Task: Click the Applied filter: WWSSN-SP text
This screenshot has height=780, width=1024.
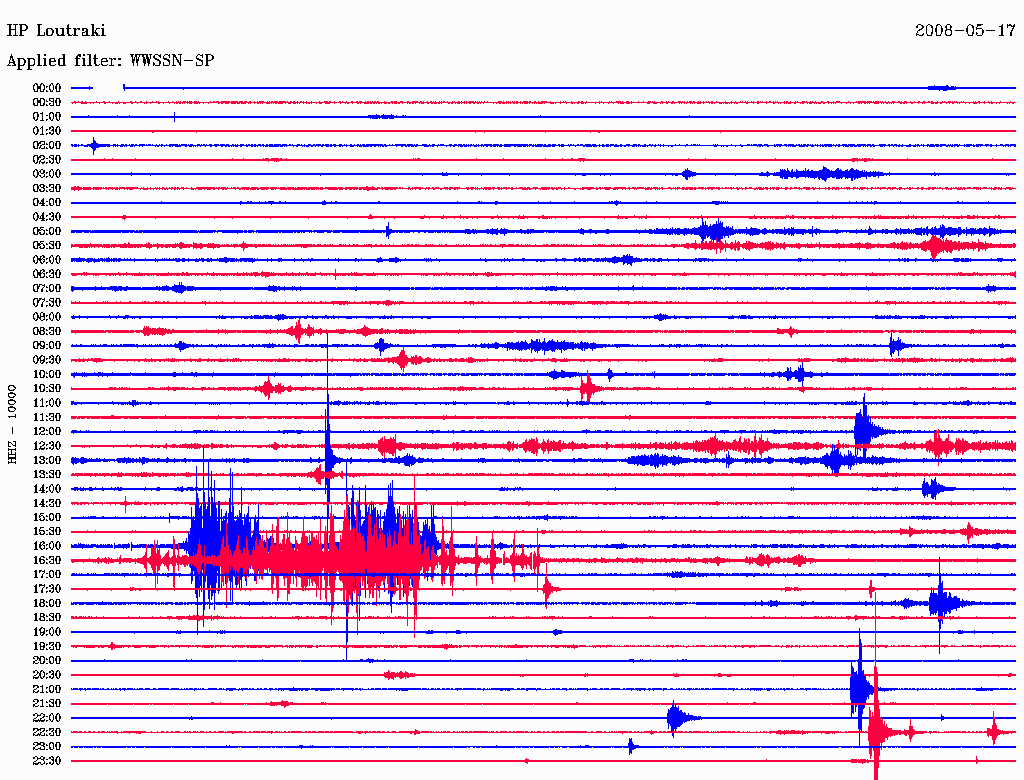Action: click(110, 61)
